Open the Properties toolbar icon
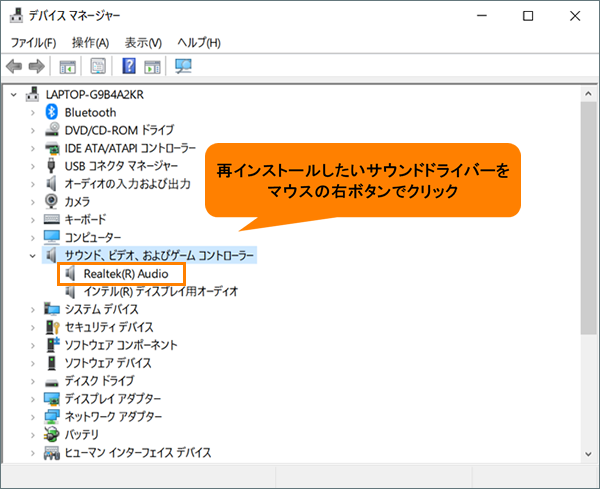Image resolution: width=600 pixels, height=489 pixels. point(98,66)
